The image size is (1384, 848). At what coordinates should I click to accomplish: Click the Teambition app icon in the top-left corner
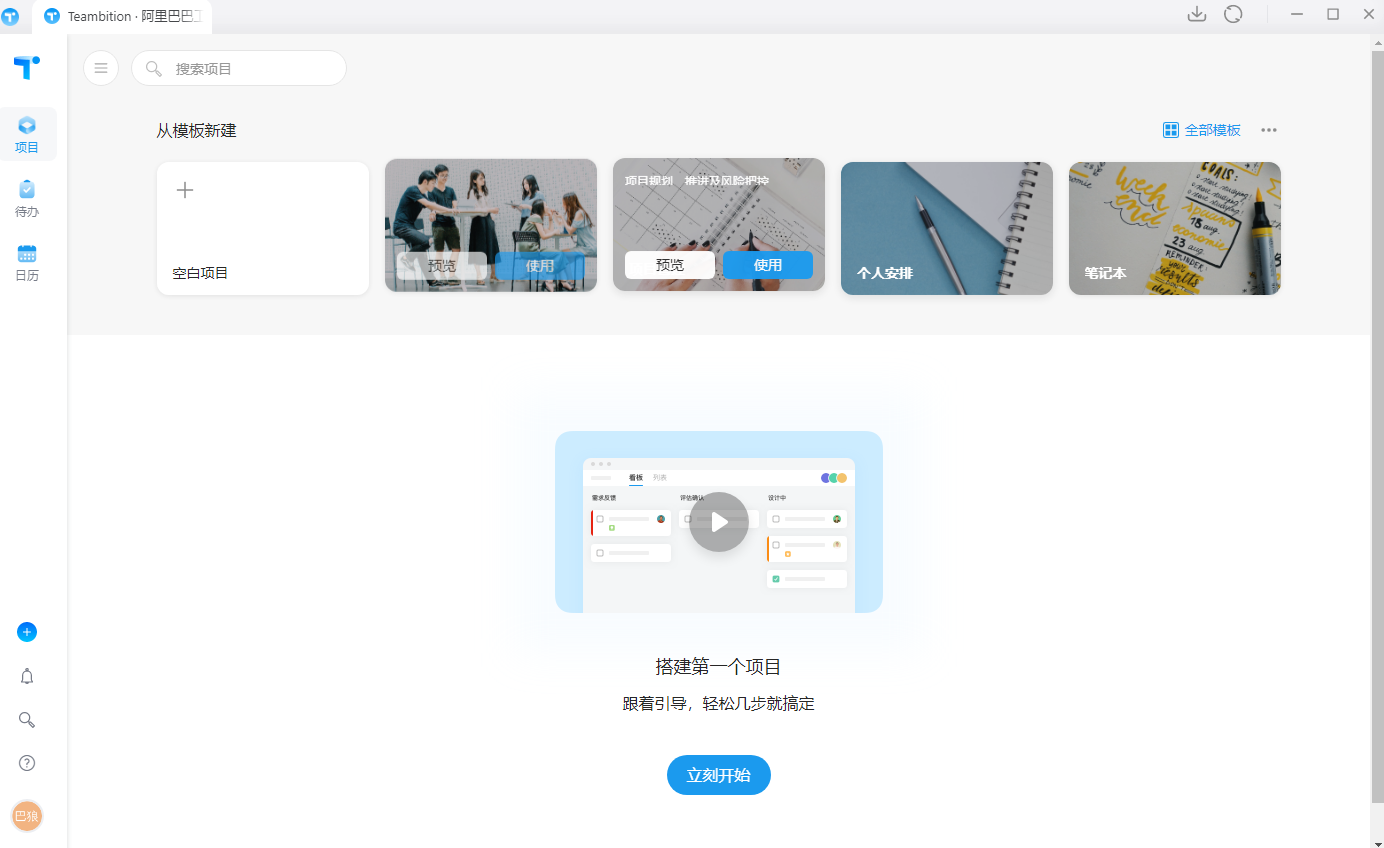[x=10, y=16]
